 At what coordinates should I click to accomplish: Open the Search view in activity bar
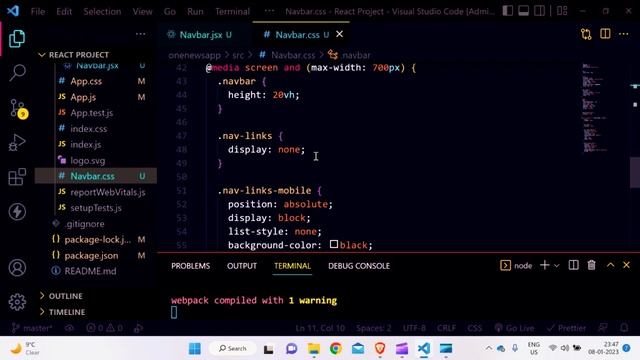17,73
